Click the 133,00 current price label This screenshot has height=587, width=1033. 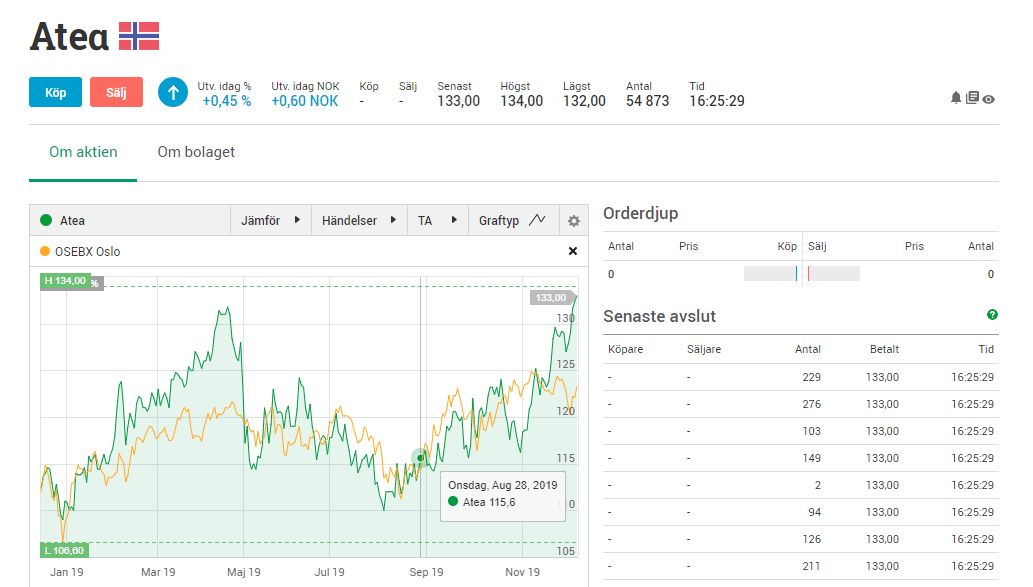pos(551,298)
